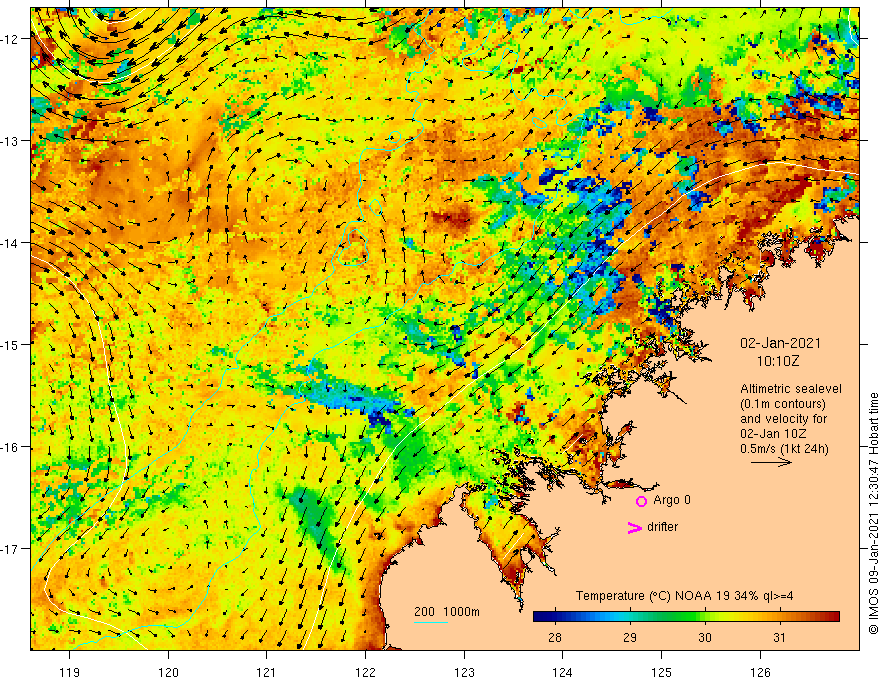Click the cyan 200 1000m contour legend line
Screen dimensions: 880x680
click(431, 622)
